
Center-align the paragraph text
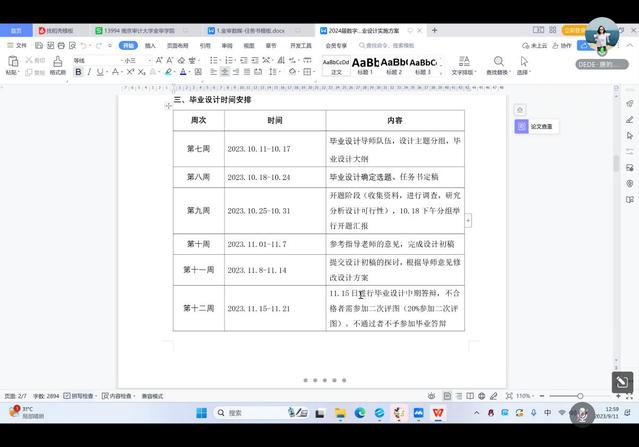click(224, 72)
